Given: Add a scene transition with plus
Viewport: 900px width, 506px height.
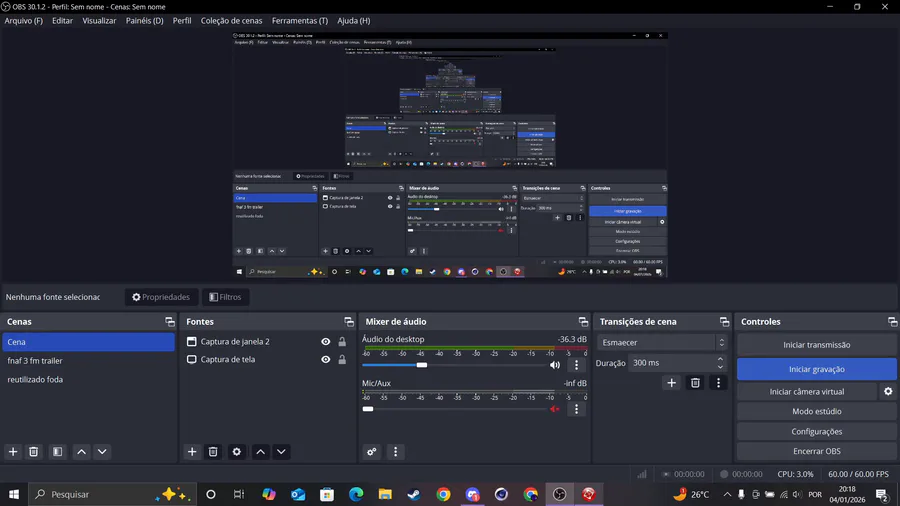Looking at the screenshot, I should 672,383.
